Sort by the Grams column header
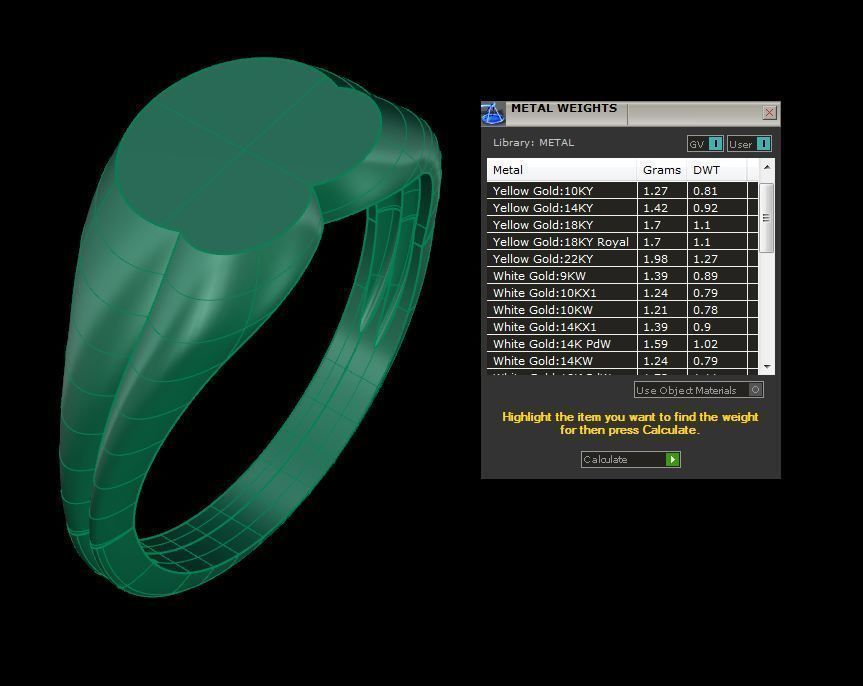863x686 pixels. click(662, 170)
